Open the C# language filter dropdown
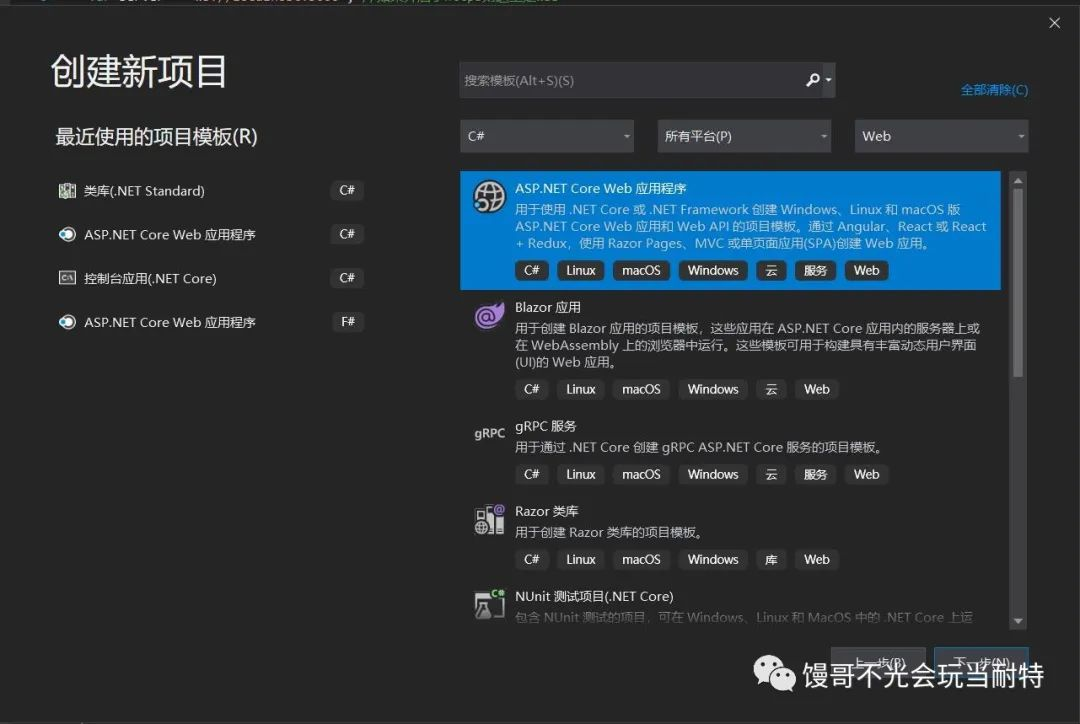The width and height of the screenshot is (1080, 724). (547, 136)
